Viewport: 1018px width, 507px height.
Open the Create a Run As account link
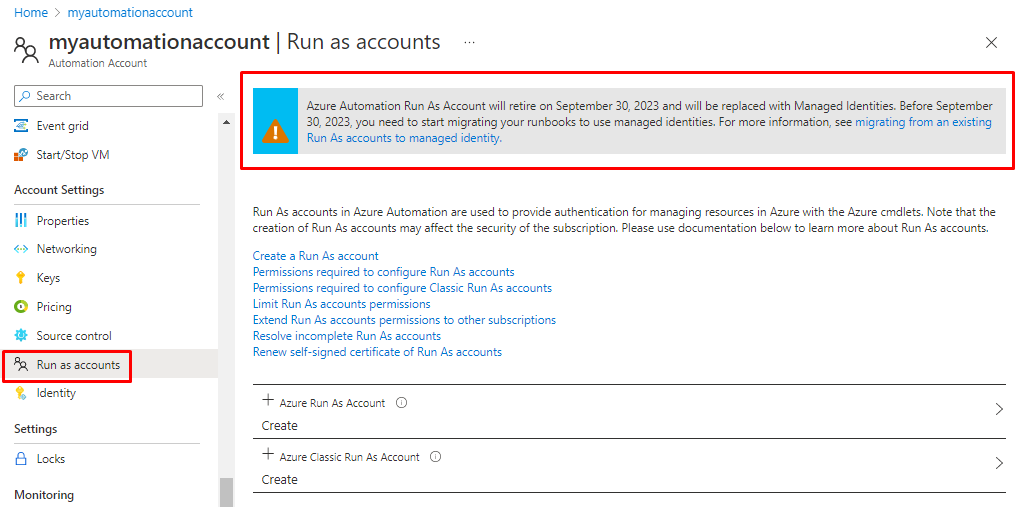coord(316,256)
